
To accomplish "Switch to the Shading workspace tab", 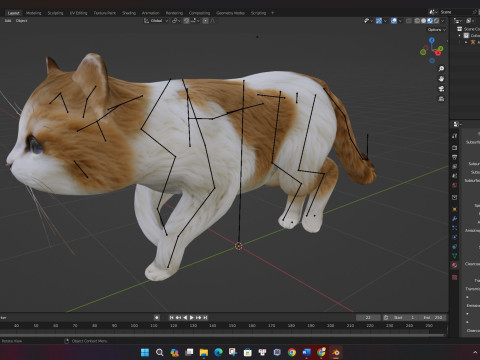I will click(x=129, y=13).
